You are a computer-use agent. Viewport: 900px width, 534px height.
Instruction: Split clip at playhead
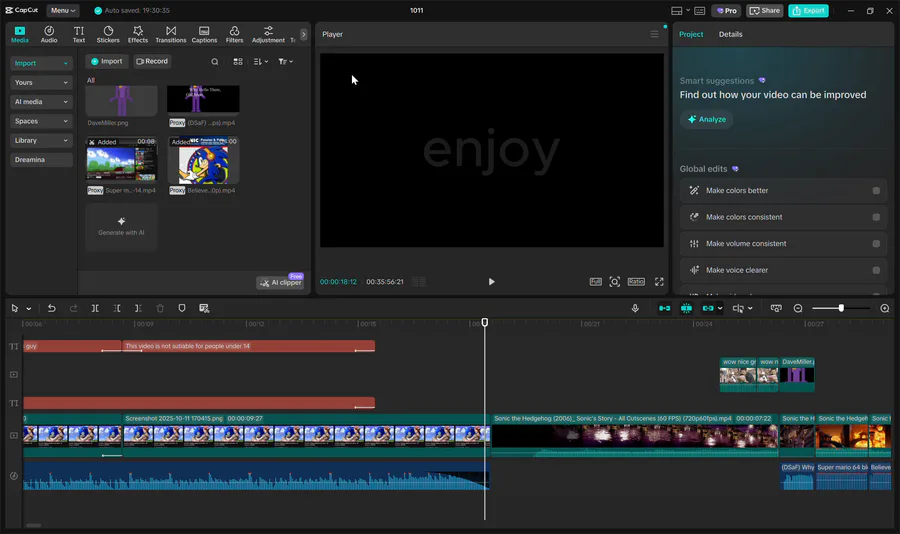[x=95, y=308]
